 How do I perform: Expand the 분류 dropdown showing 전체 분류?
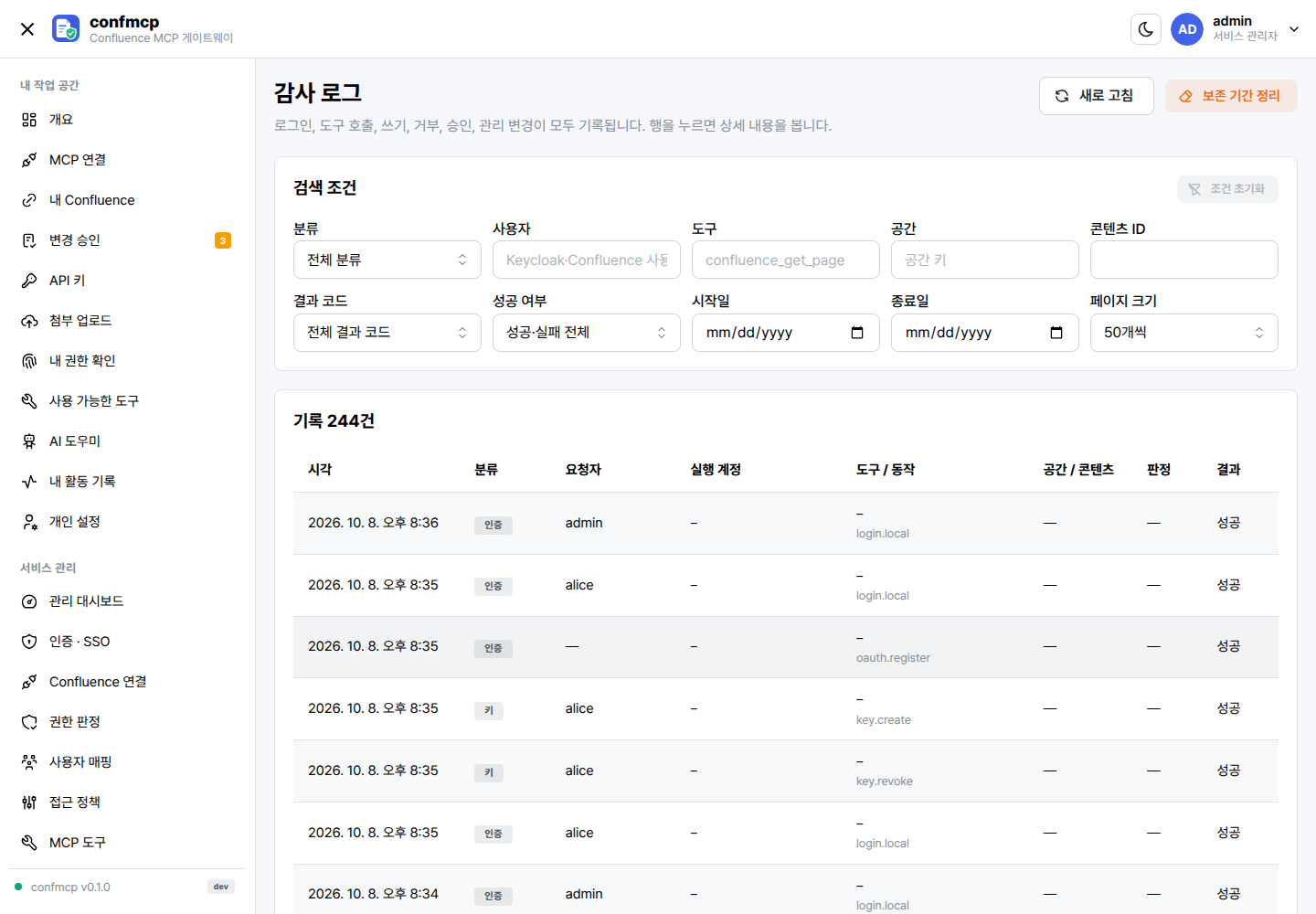click(387, 260)
